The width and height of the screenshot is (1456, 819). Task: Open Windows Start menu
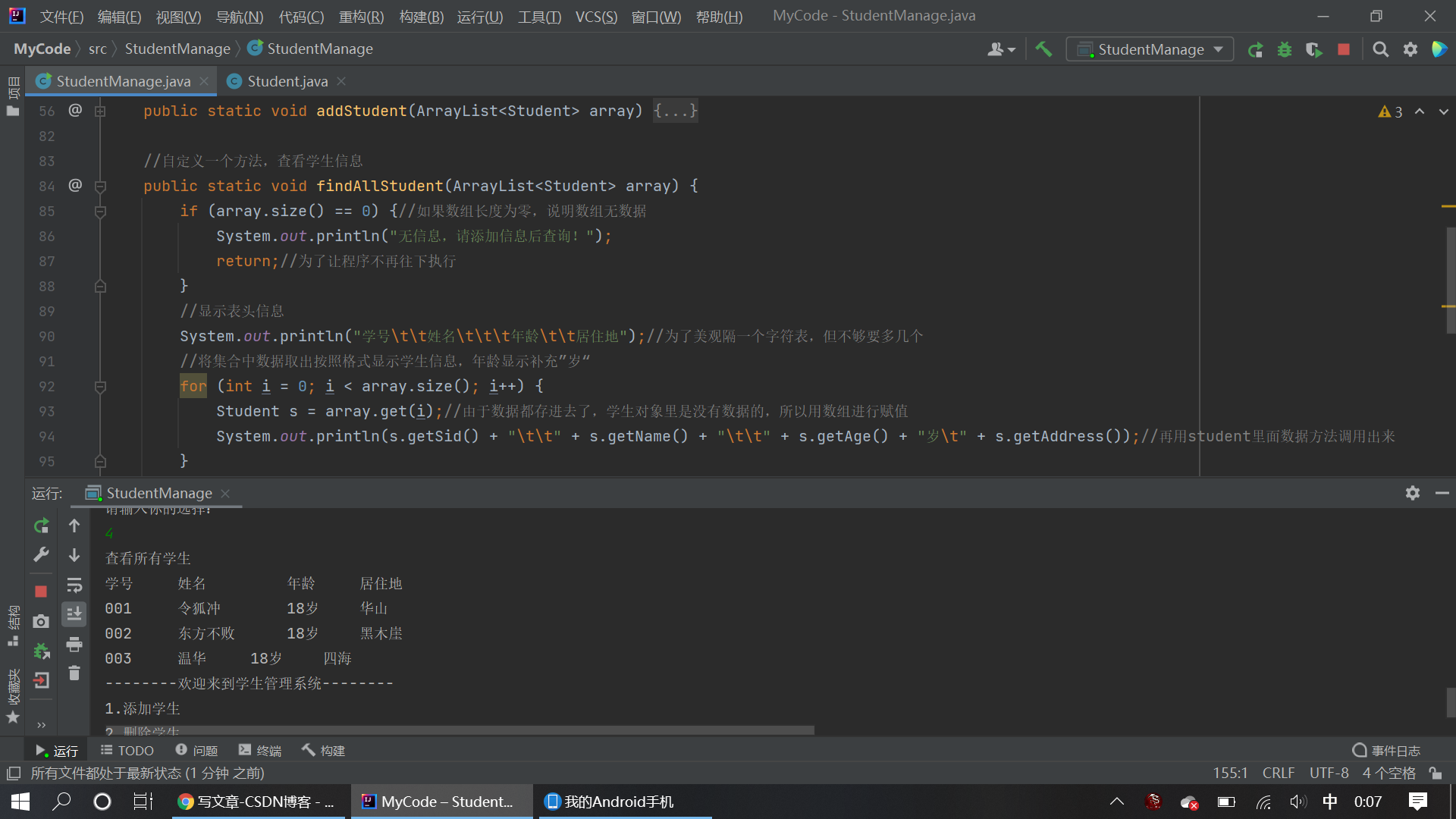tap(20, 802)
